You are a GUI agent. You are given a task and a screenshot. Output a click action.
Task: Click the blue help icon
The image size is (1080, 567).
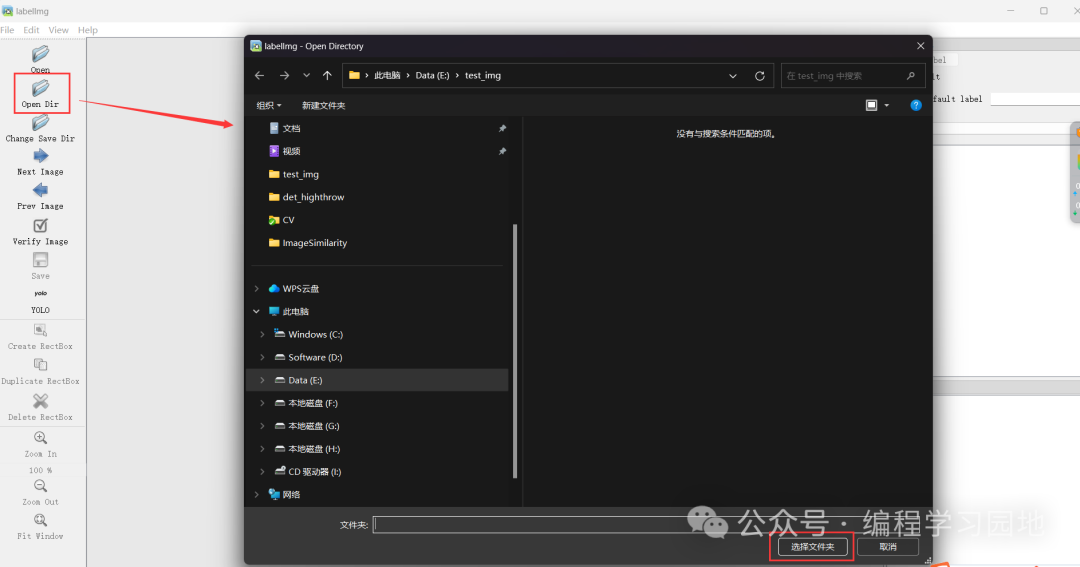point(915,105)
